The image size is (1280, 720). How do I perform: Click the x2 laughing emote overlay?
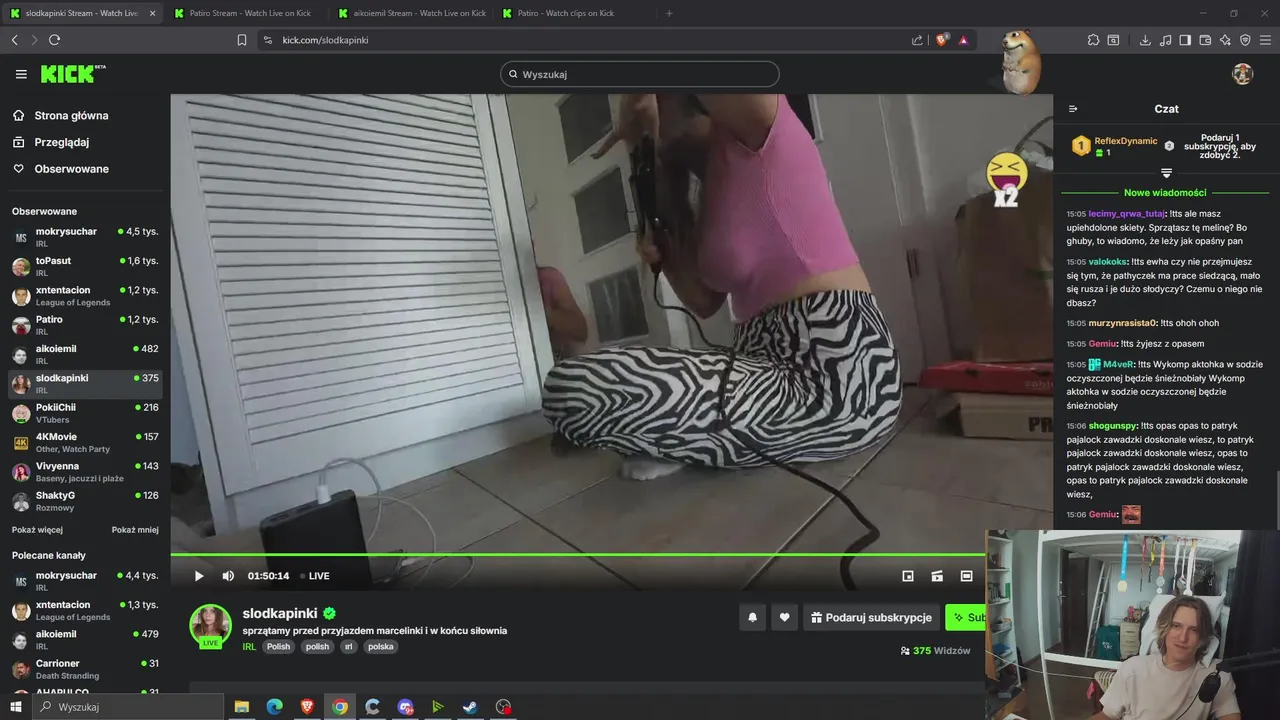1006,181
